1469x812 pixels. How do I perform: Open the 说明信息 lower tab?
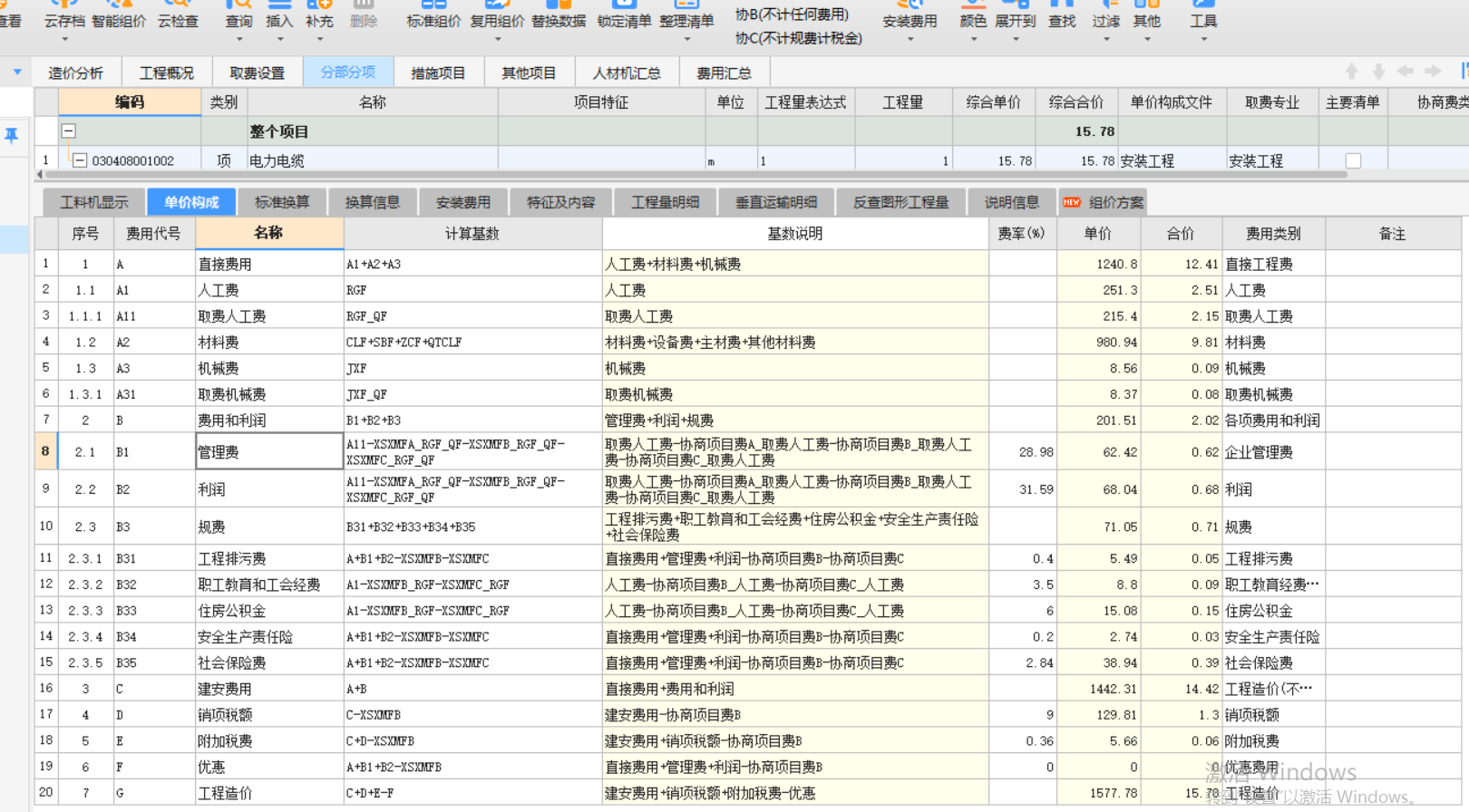1012,202
